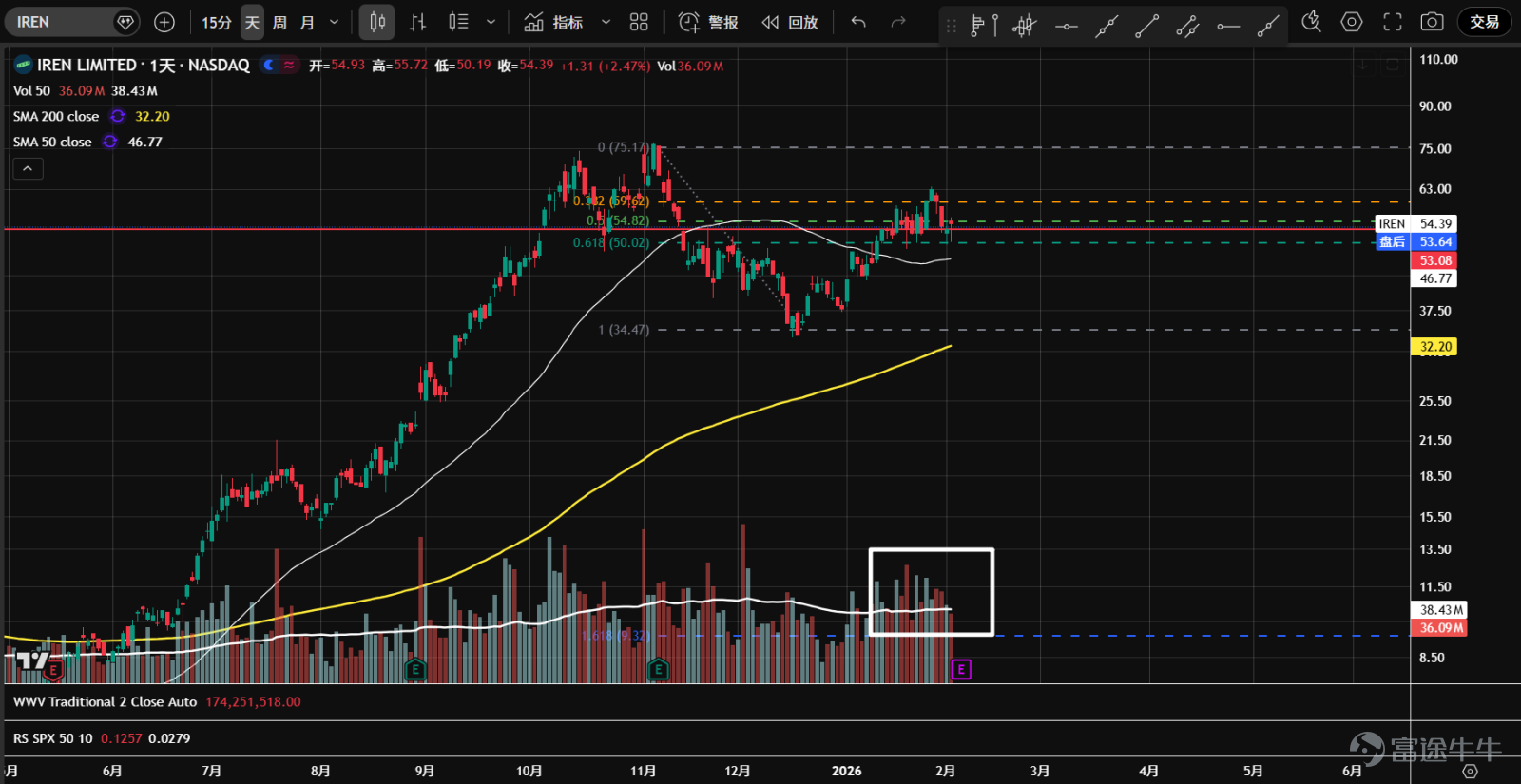Expand the chart style dropdown arrow
The image size is (1521, 784).
click(x=491, y=22)
